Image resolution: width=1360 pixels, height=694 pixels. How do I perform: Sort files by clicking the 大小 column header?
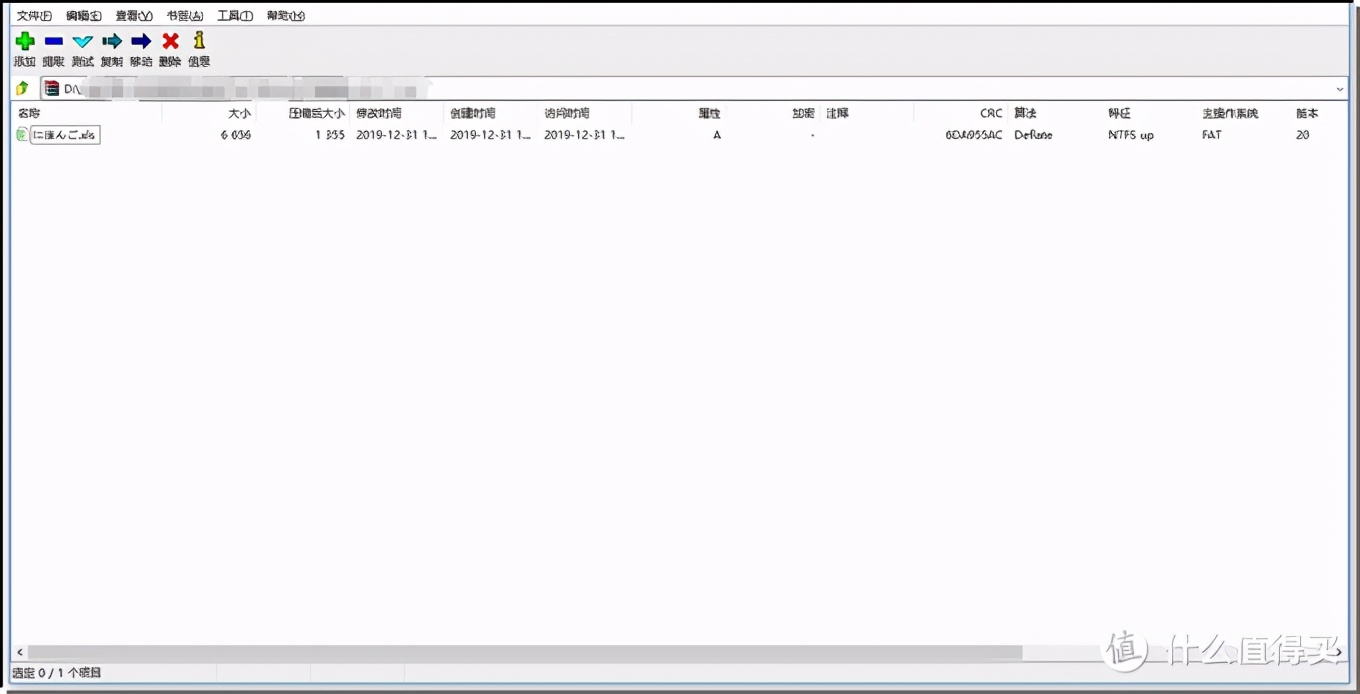coord(240,113)
